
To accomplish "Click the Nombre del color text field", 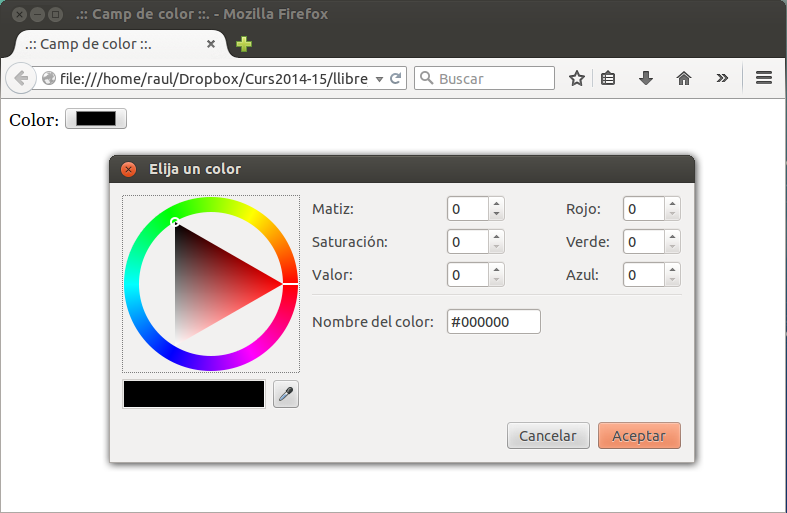I will (x=493, y=322).
